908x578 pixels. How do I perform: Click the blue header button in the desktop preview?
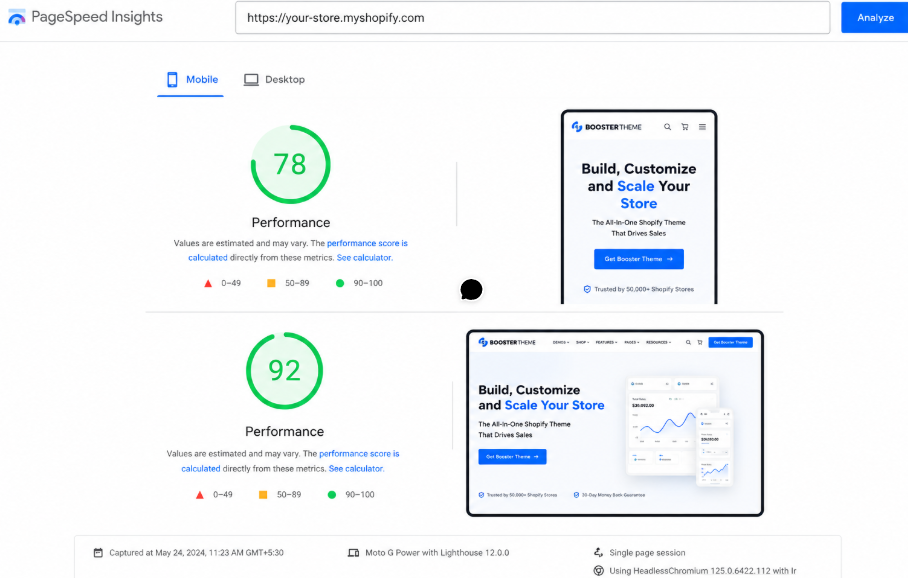click(730, 342)
